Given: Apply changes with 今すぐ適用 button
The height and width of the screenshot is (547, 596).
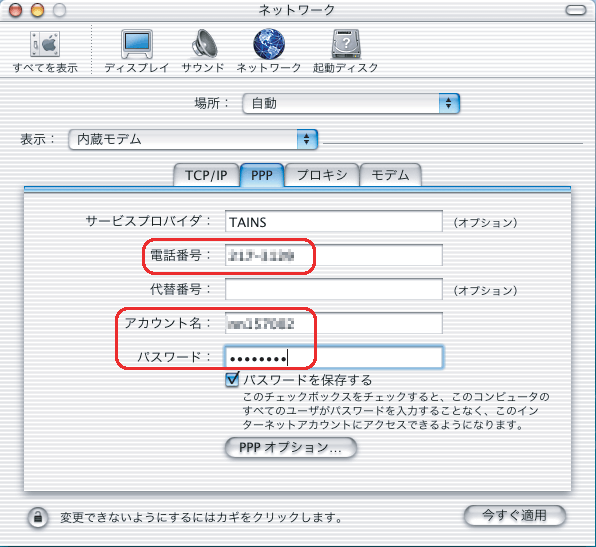Looking at the screenshot, I should (x=515, y=516).
